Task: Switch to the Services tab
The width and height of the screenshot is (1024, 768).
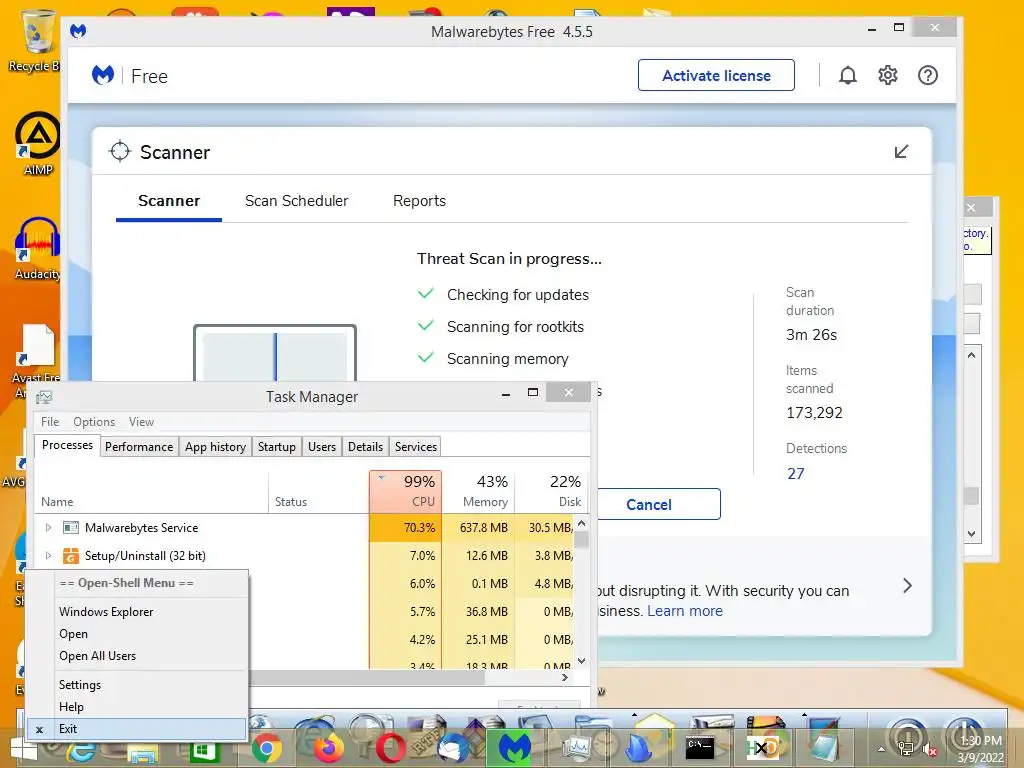Action: [415, 447]
